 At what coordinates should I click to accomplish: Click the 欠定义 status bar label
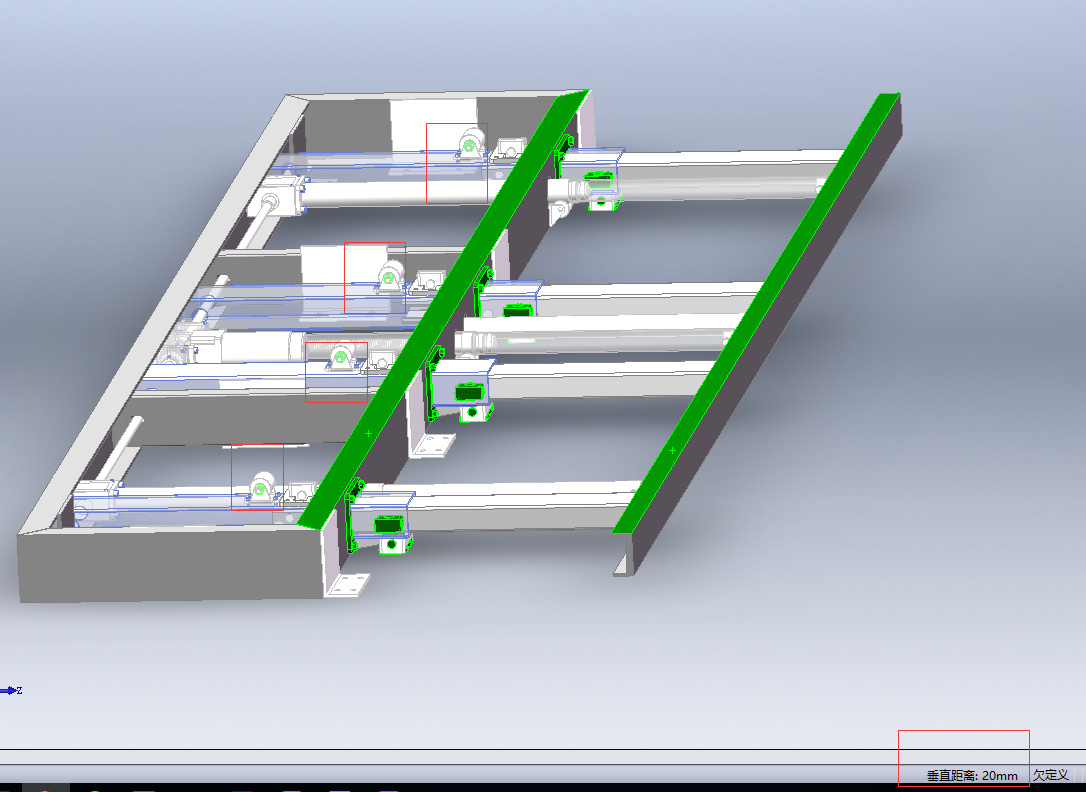pyautogui.click(x=1051, y=775)
